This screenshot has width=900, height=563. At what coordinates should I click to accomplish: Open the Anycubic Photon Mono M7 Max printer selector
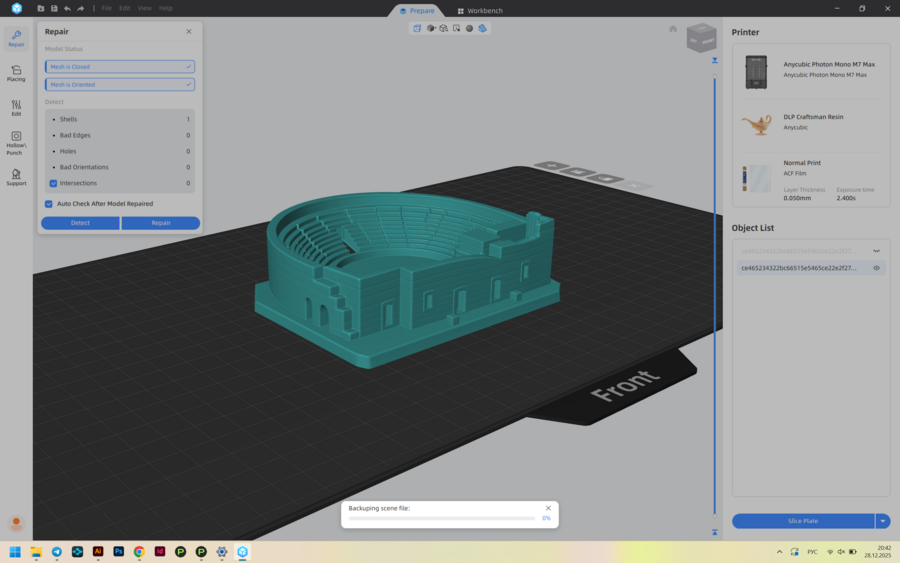pos(811,70)
